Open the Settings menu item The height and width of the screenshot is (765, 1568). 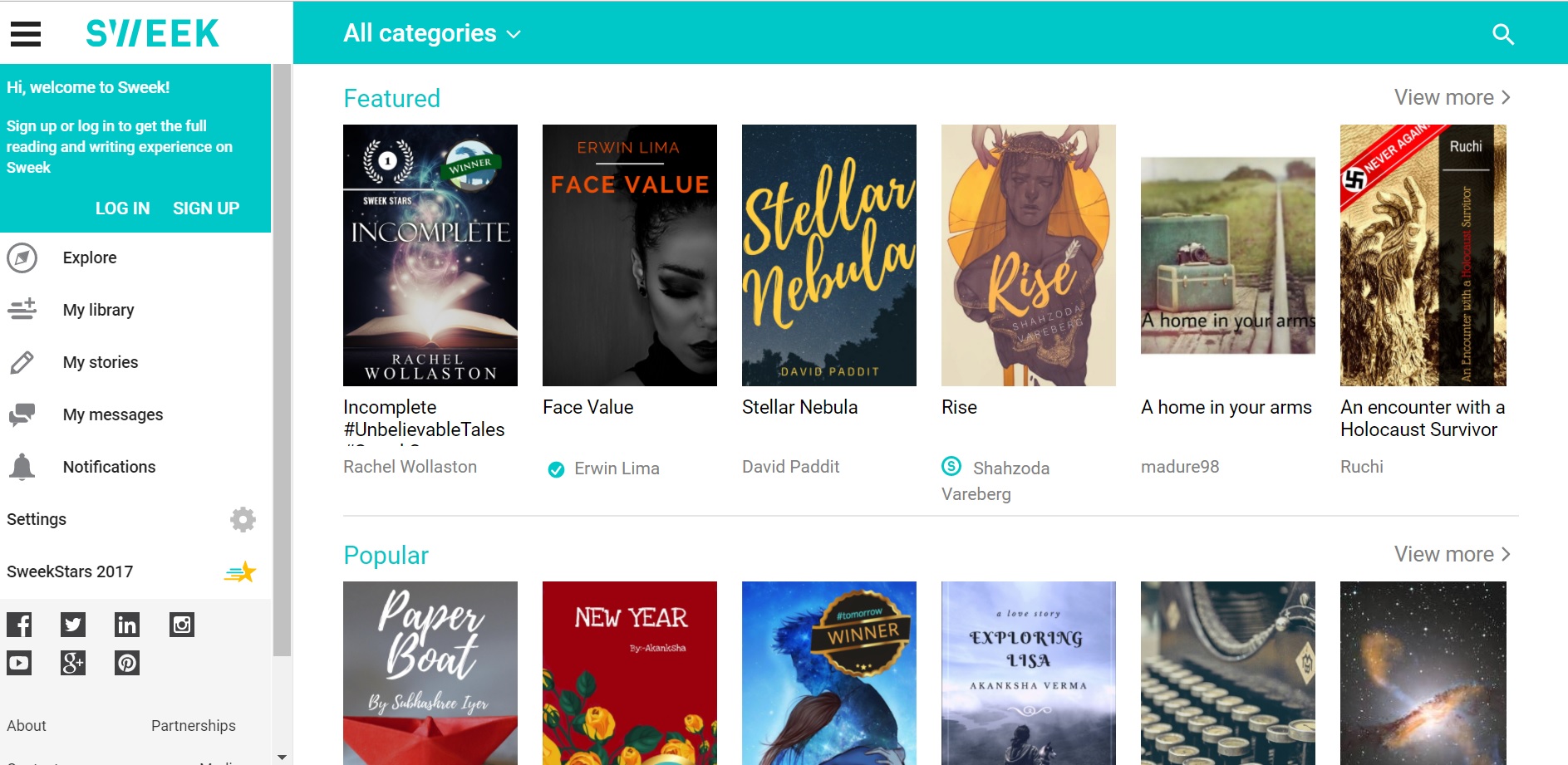click(x=37, y=519)
